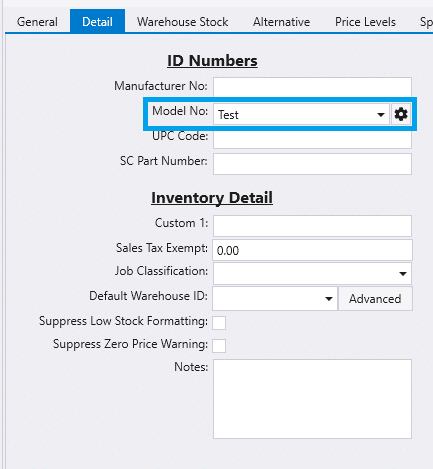Click the Advanced button
This screenshot has height=469, width=433.
click(375, 299)
